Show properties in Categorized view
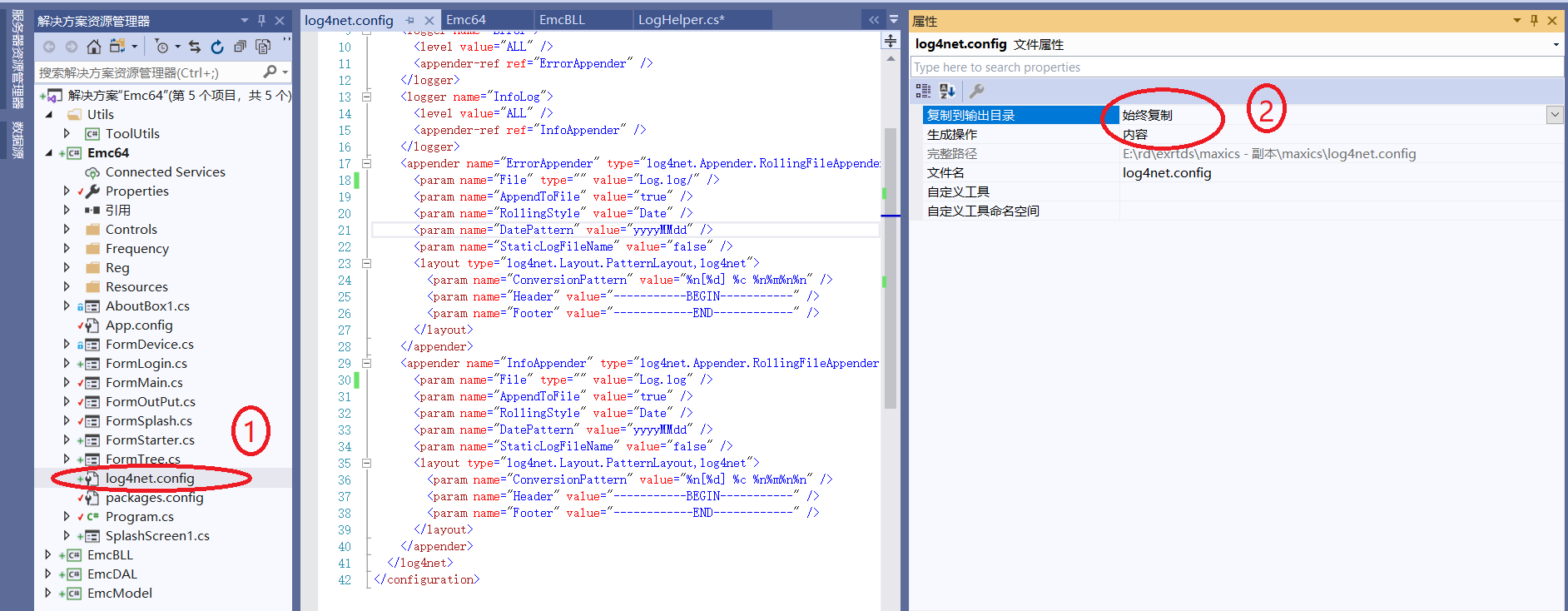 pos(923,91)
